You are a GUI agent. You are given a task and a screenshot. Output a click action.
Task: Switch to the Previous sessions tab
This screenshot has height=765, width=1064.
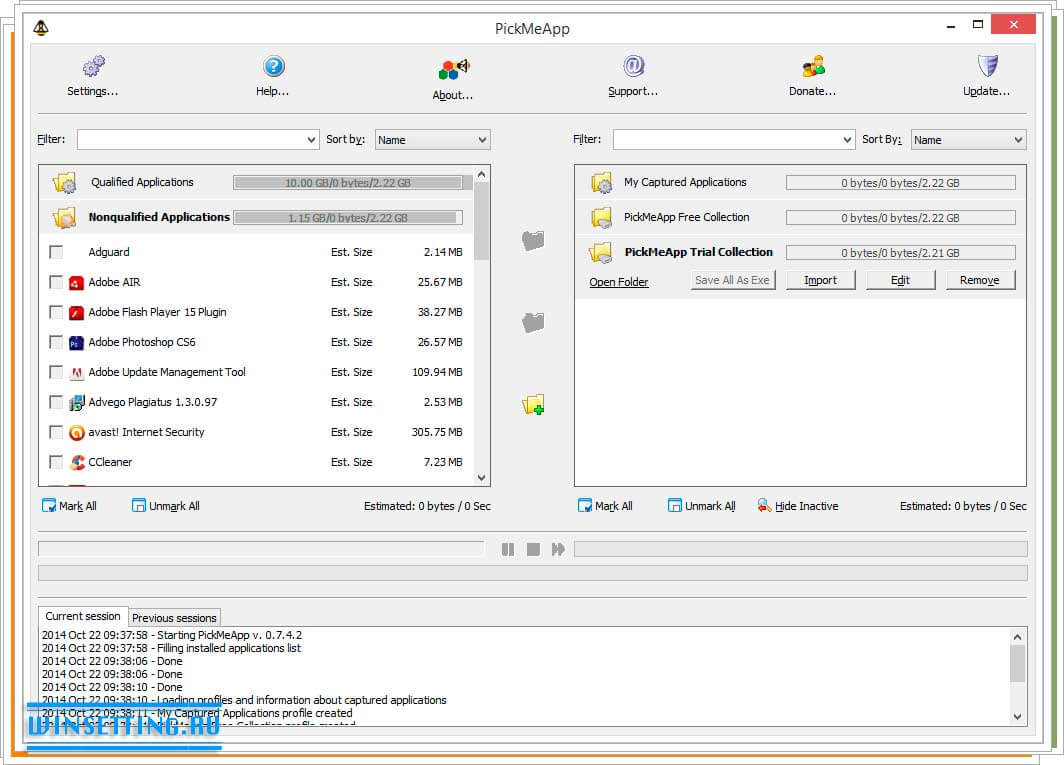point(174,618)
